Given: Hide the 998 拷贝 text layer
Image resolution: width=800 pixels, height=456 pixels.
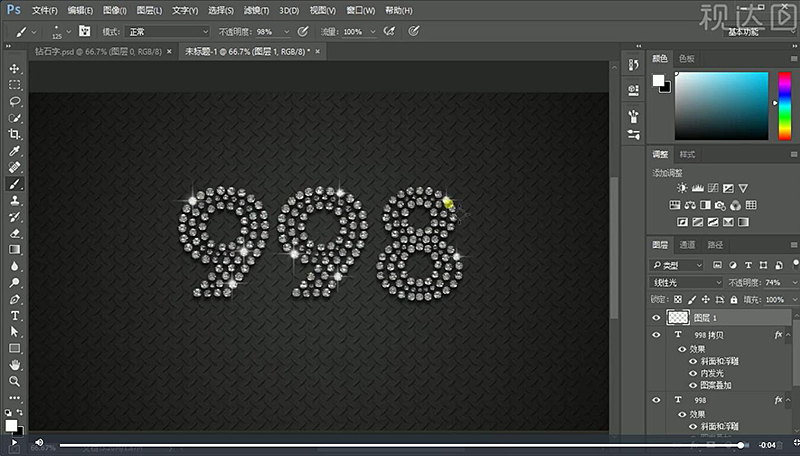Looking at the screenshot, I should tap(656, 335).
